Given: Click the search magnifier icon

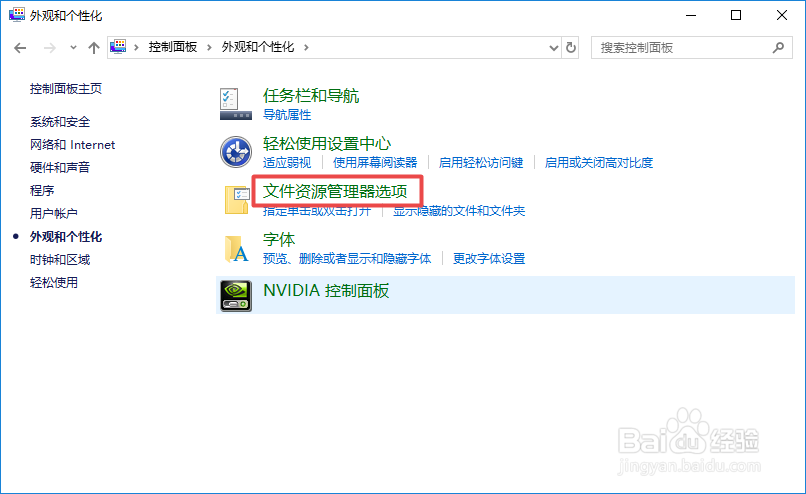Looking at the screenshot, I should pos(778,48).
